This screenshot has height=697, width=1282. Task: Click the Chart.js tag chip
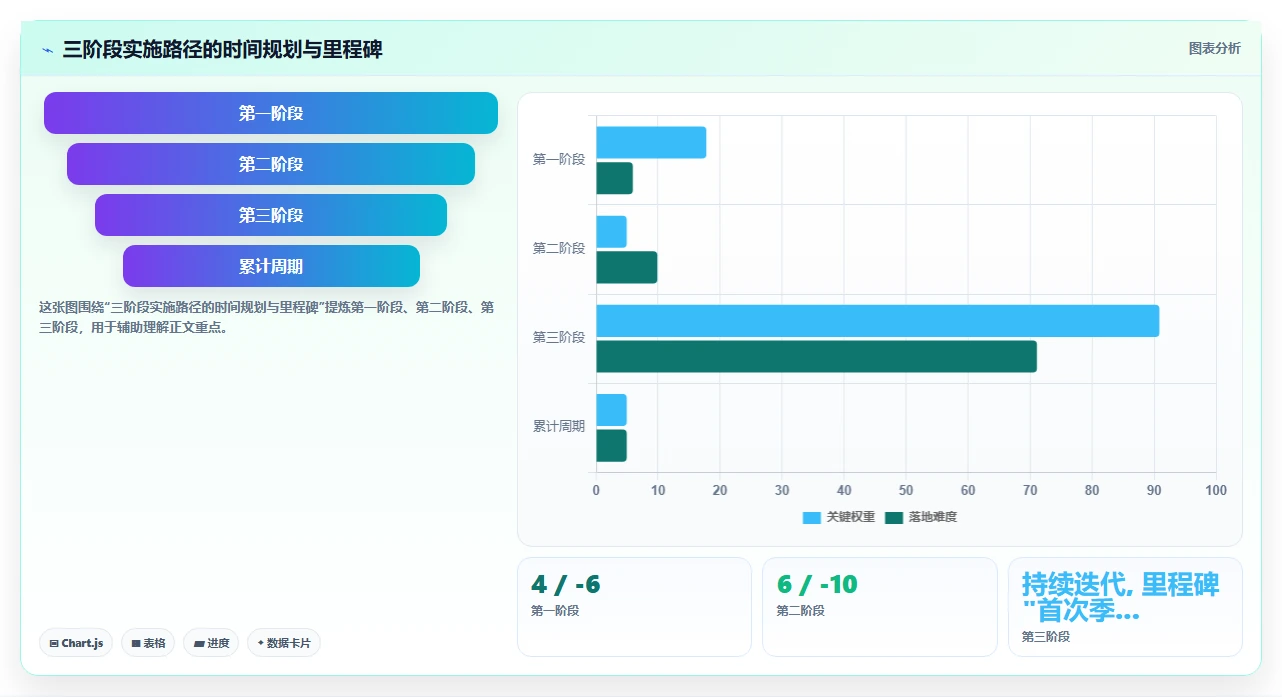click(76, 643)
